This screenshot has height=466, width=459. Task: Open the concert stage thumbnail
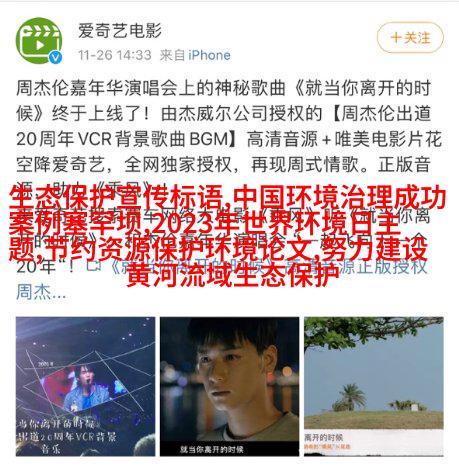(85, 386)
